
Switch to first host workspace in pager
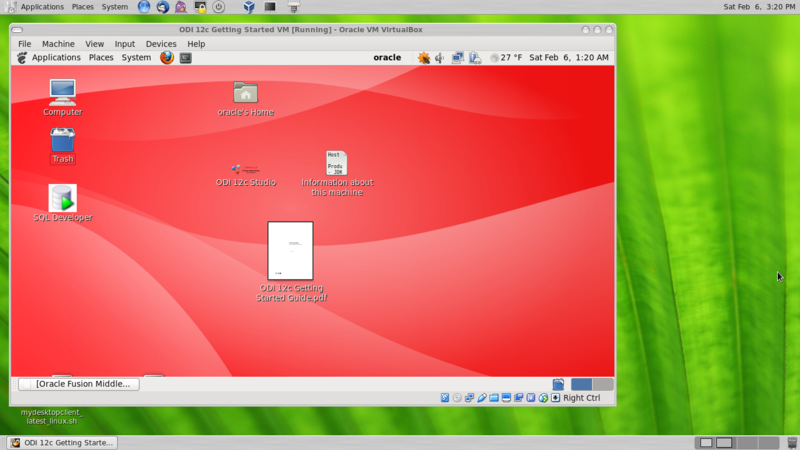coord(706,443)
